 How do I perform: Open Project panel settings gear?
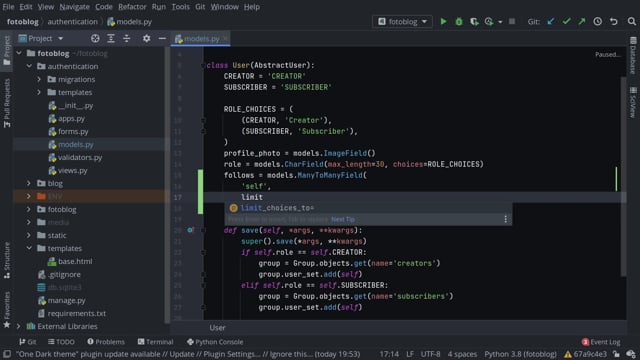pyautogui.click(x=147, y=38)
